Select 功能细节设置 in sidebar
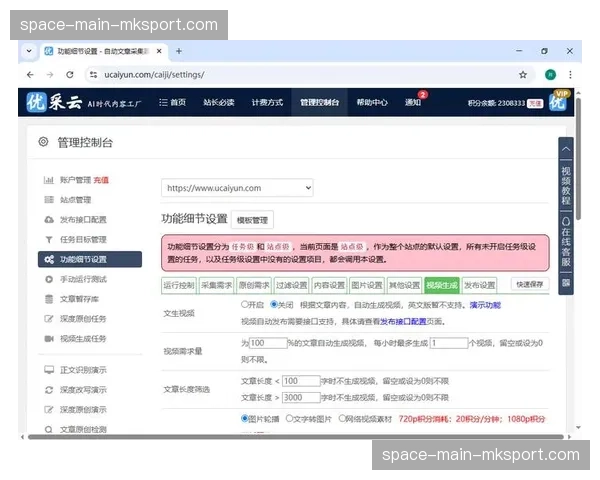Viewport: 600px width, 480px height. point(90,259)
